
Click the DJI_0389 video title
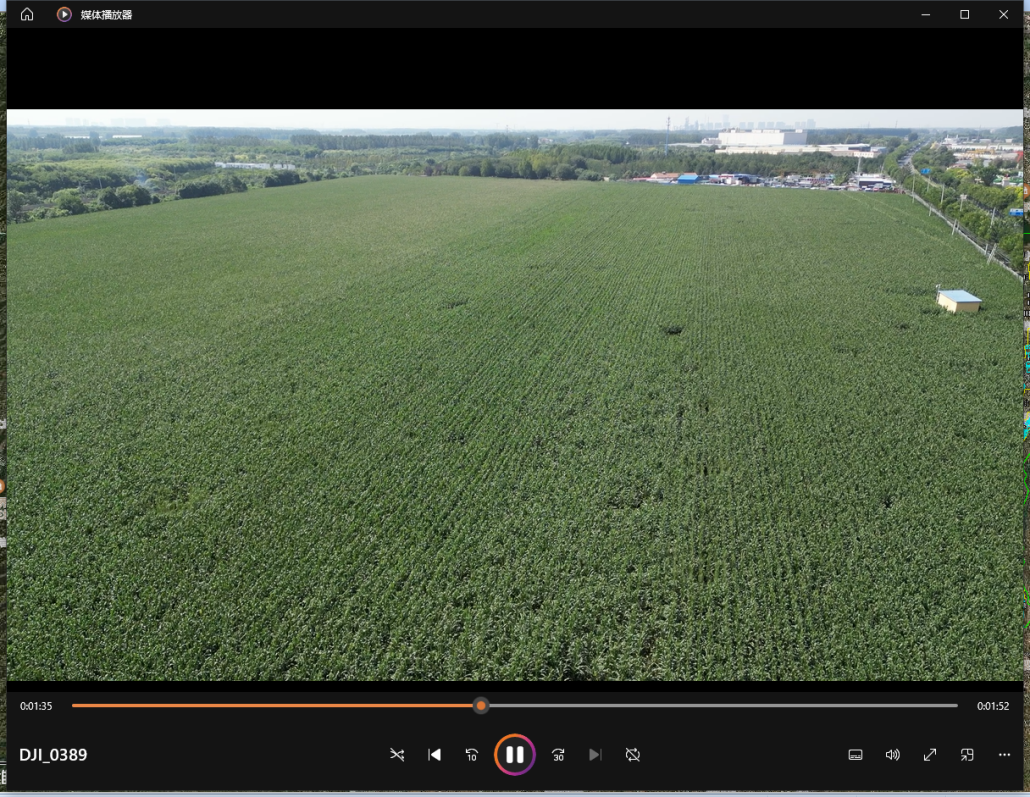[53, 755]
